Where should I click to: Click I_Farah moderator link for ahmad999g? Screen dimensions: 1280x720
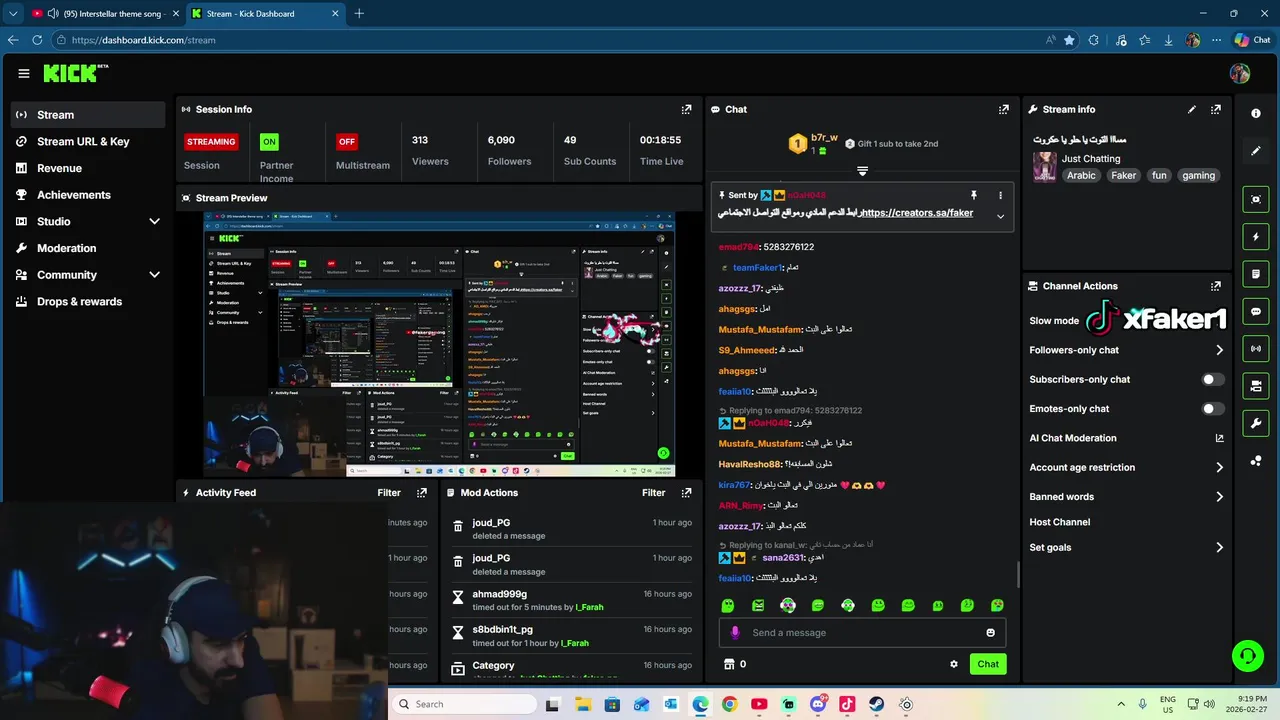589,607
